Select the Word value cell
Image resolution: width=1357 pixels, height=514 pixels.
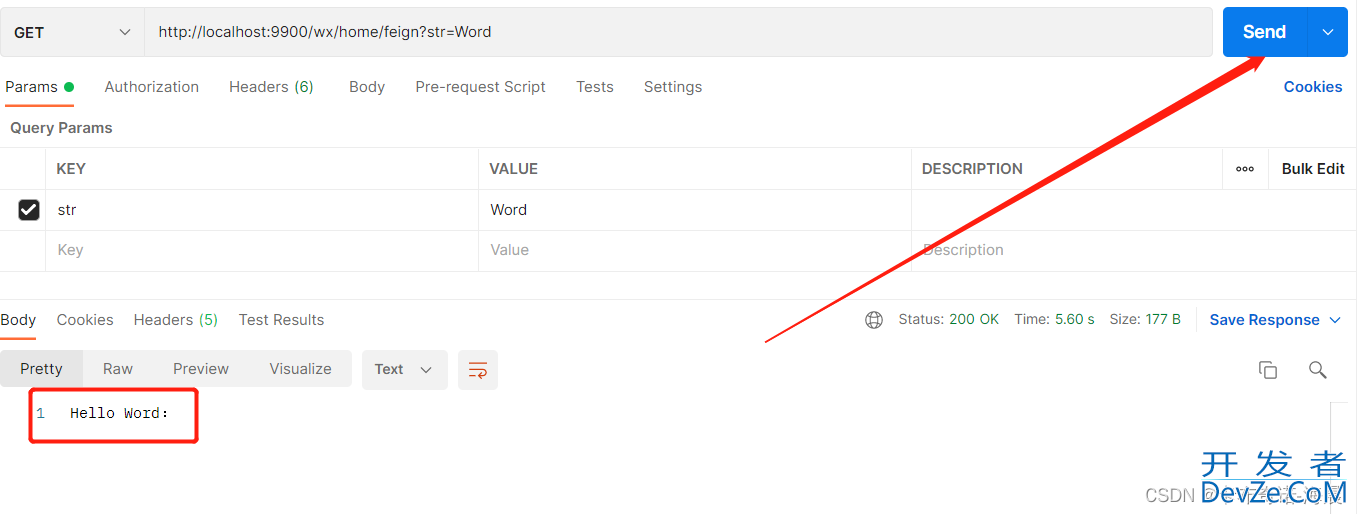click(x=695, y=210)
